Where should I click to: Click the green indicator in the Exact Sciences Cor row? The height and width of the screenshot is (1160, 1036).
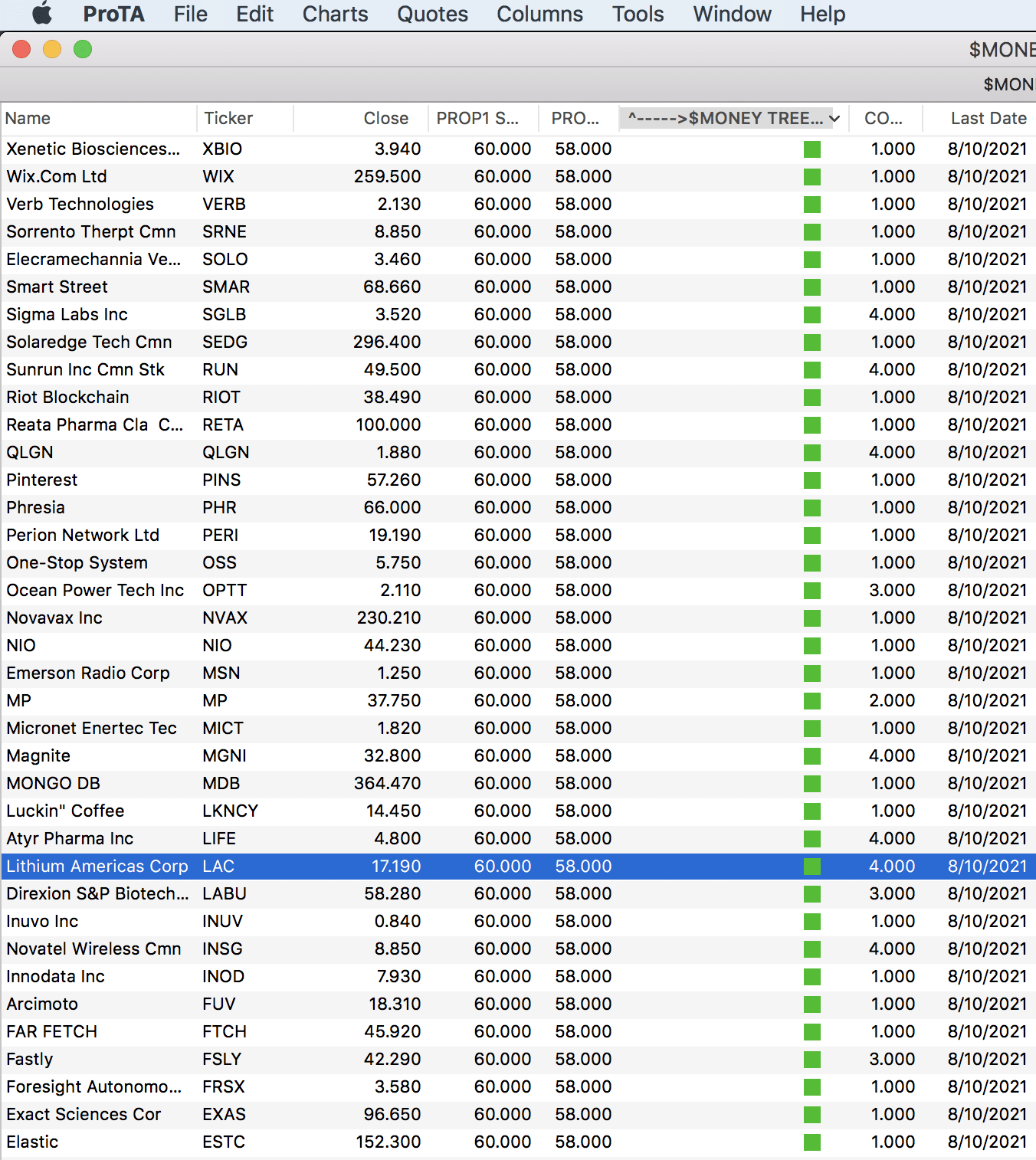click(812, 1115)
